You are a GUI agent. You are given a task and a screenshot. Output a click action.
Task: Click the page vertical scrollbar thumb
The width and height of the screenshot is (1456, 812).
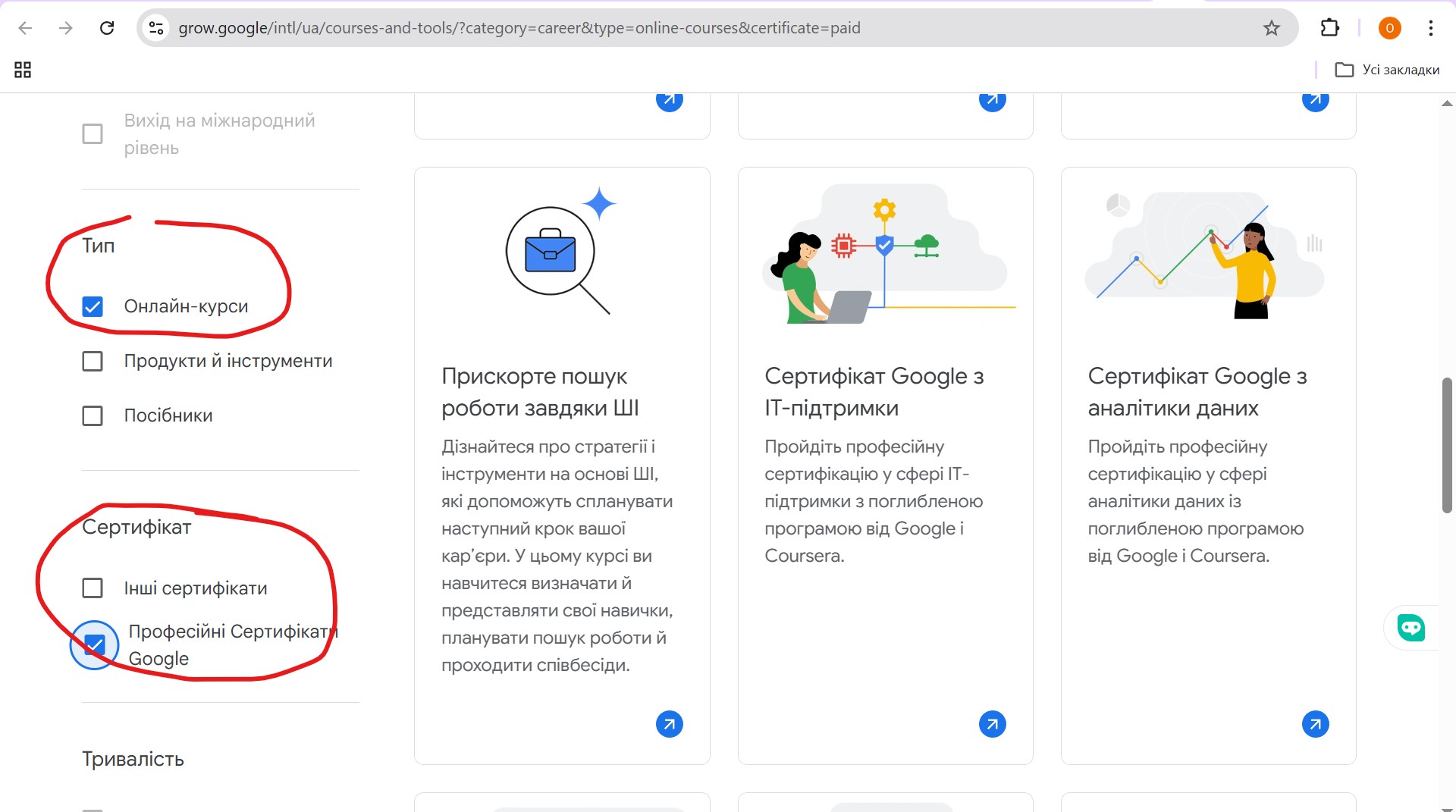(x=1447, y=445)
